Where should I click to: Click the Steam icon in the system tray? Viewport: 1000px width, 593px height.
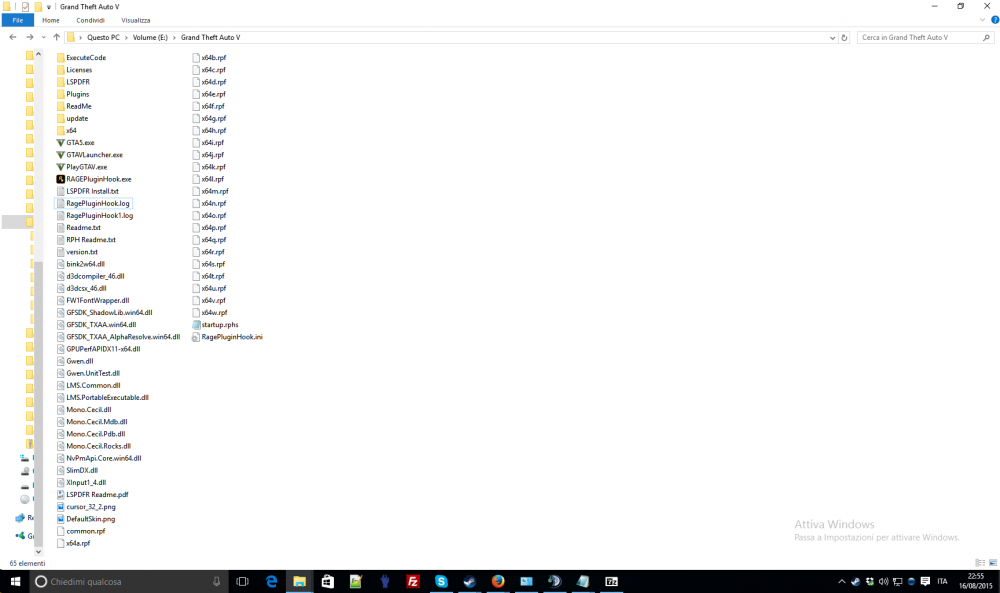pyautogui.click(x=855, y=580)
